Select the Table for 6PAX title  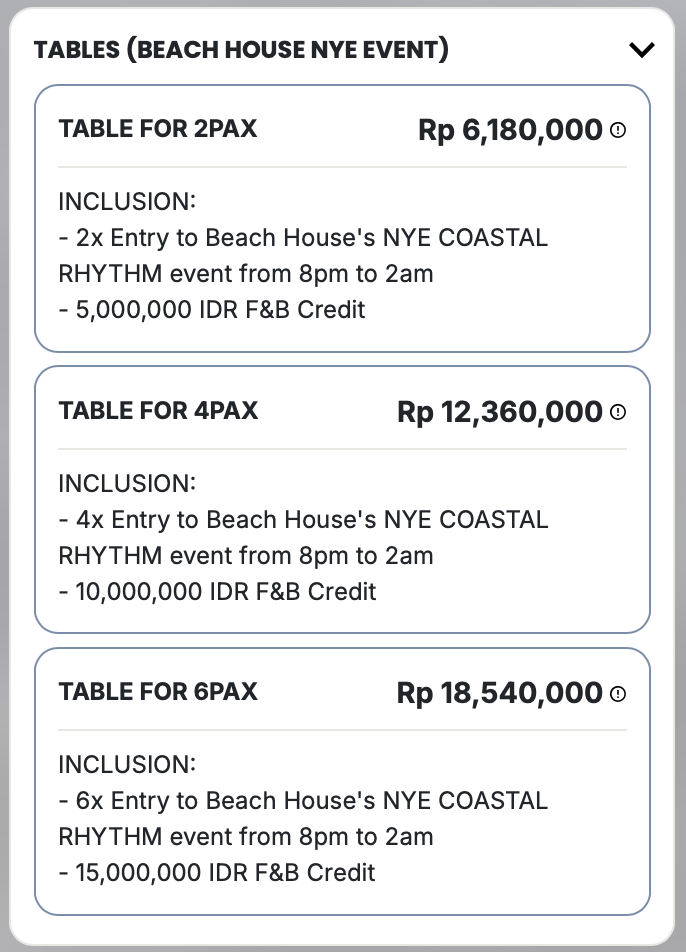158,692
